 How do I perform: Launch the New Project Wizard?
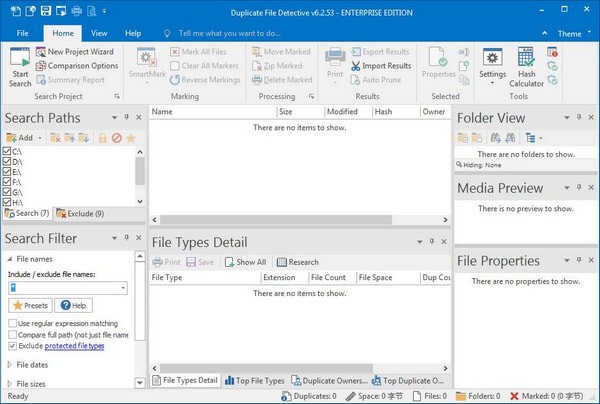[76, 51]
